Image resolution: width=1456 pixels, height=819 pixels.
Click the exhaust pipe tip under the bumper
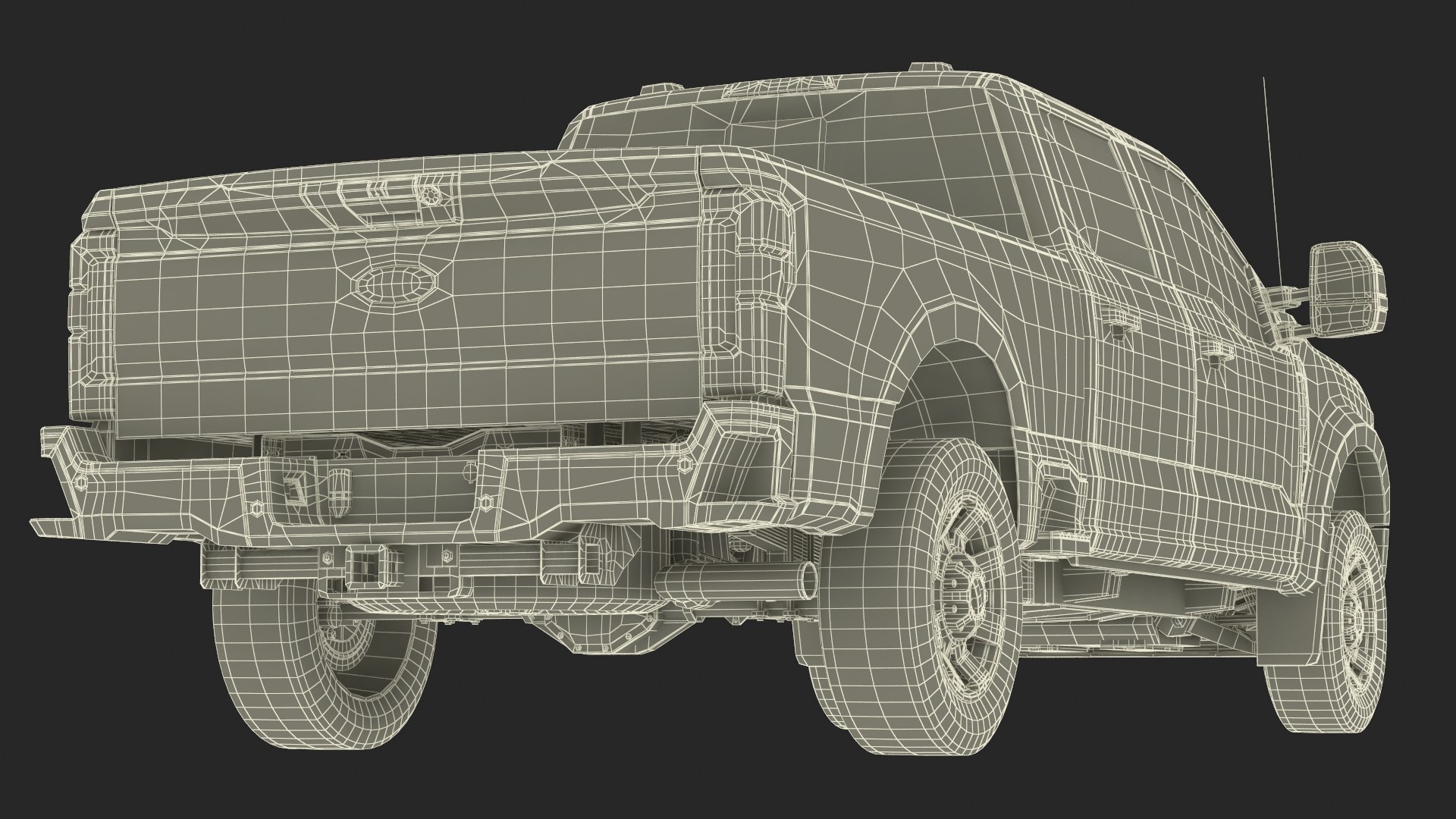pyautogui.click(x=808, y=581)
